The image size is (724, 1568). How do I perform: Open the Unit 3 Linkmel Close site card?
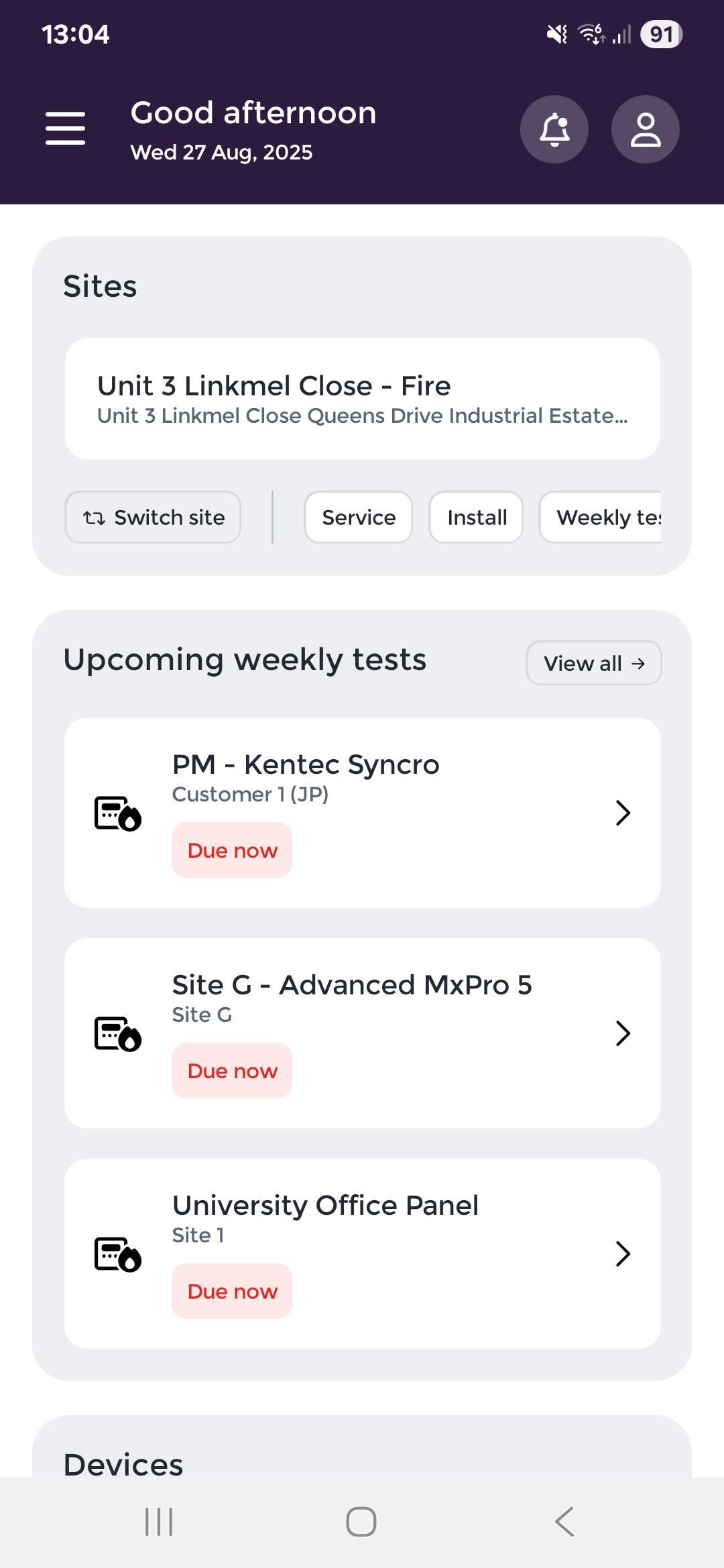362,399
